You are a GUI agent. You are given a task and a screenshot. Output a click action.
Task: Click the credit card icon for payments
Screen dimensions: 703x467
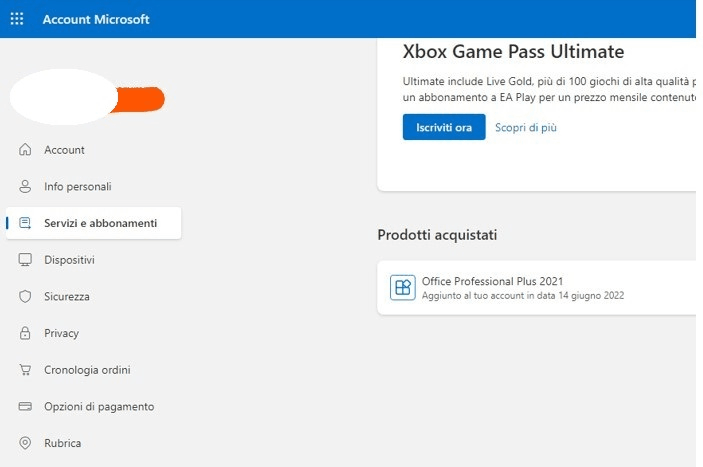(25, 406)
